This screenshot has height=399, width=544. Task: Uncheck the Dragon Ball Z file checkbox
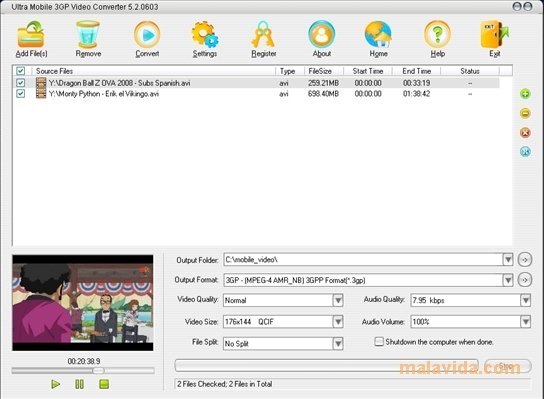[x=20, y=83]
